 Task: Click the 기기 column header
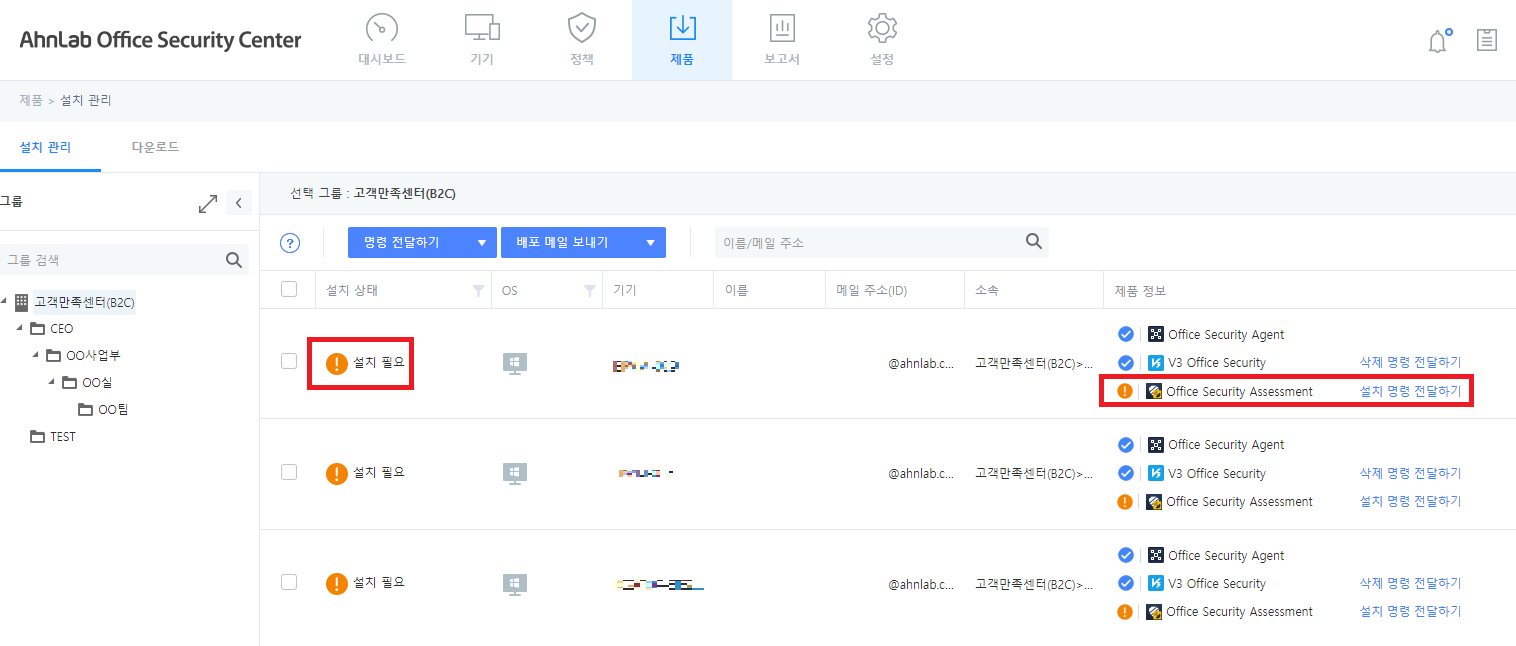point(625,291)
